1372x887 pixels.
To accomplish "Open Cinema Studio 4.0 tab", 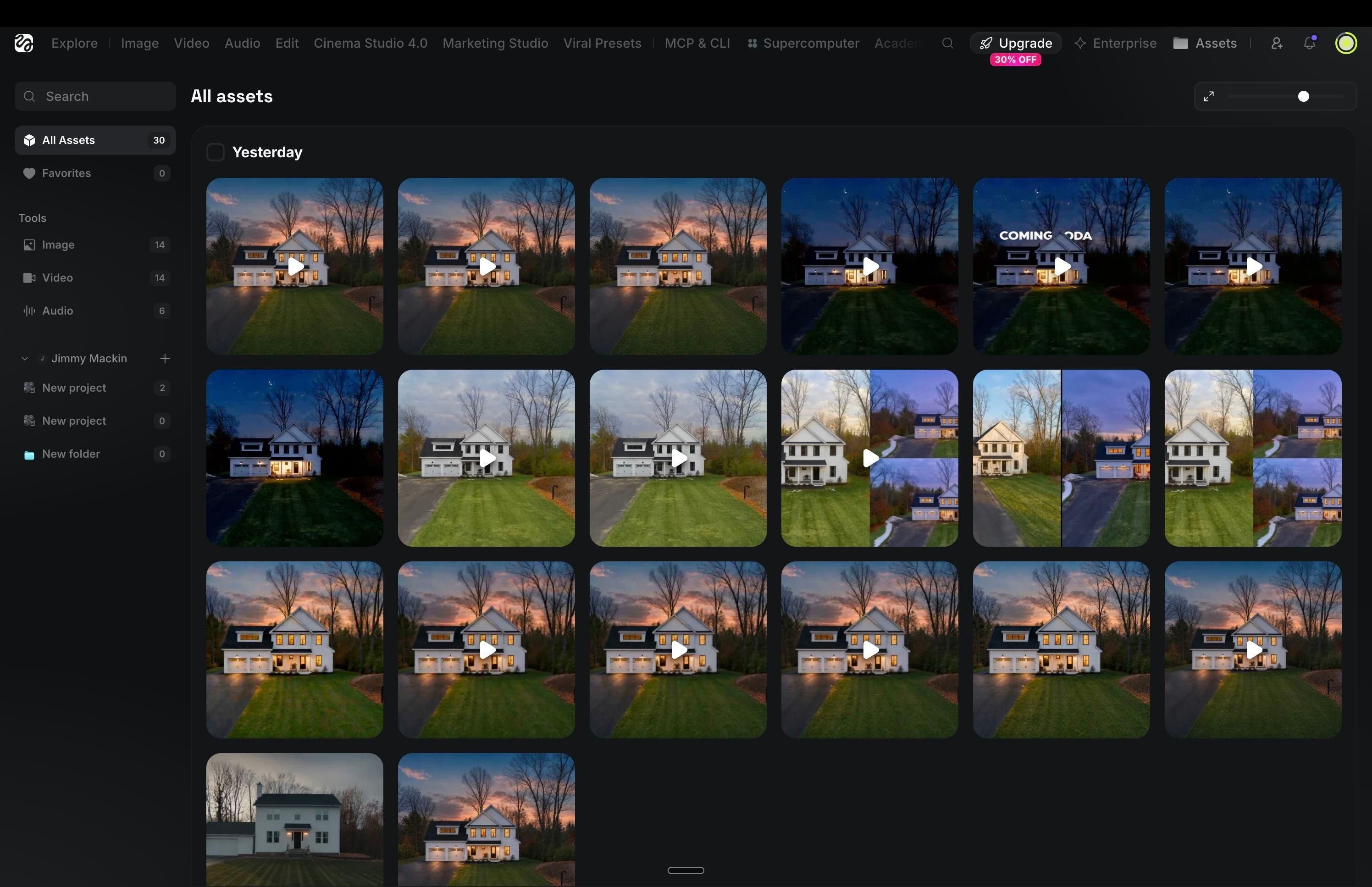I will 370,43.
